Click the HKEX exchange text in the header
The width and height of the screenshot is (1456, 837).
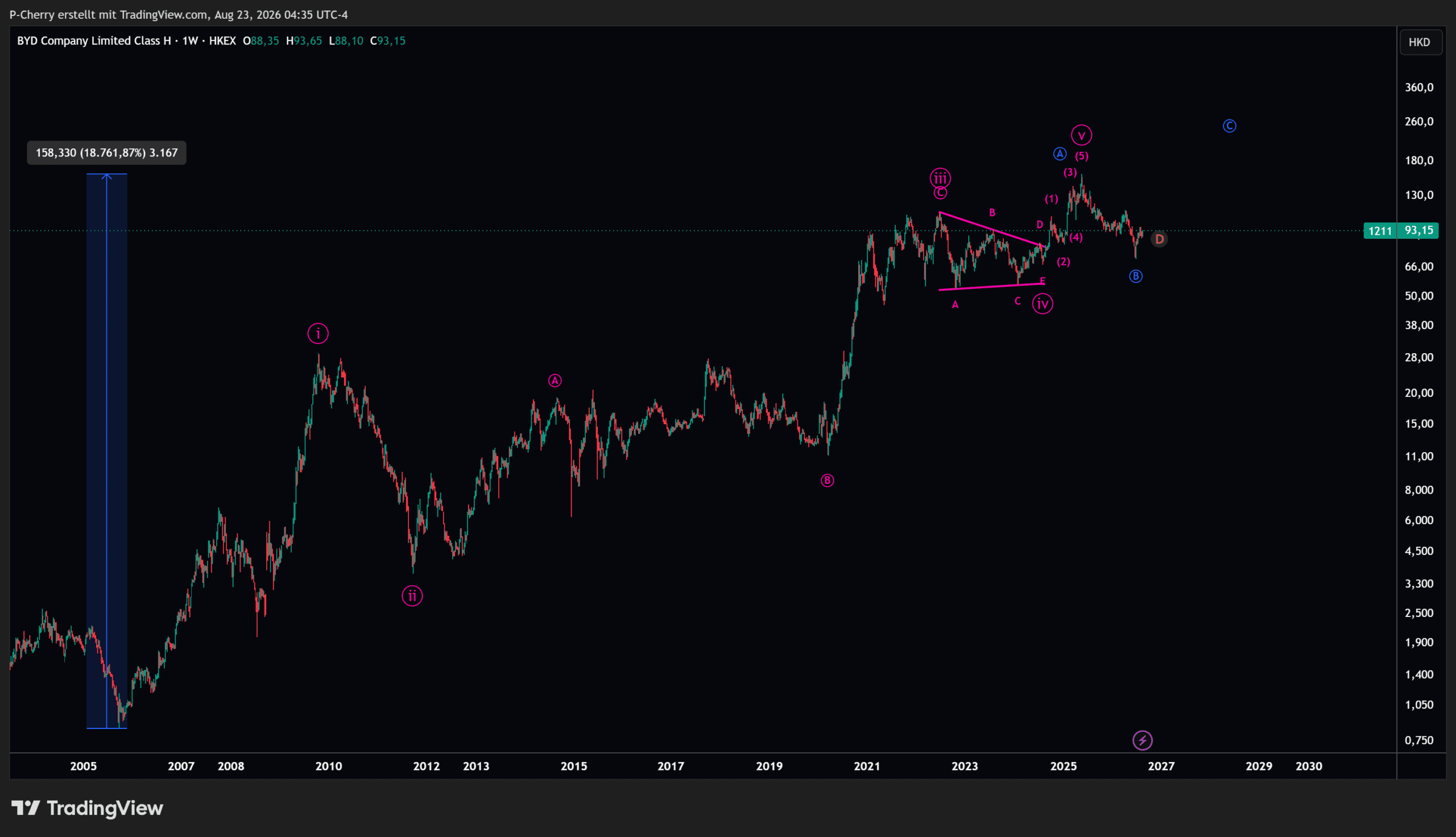222,41
